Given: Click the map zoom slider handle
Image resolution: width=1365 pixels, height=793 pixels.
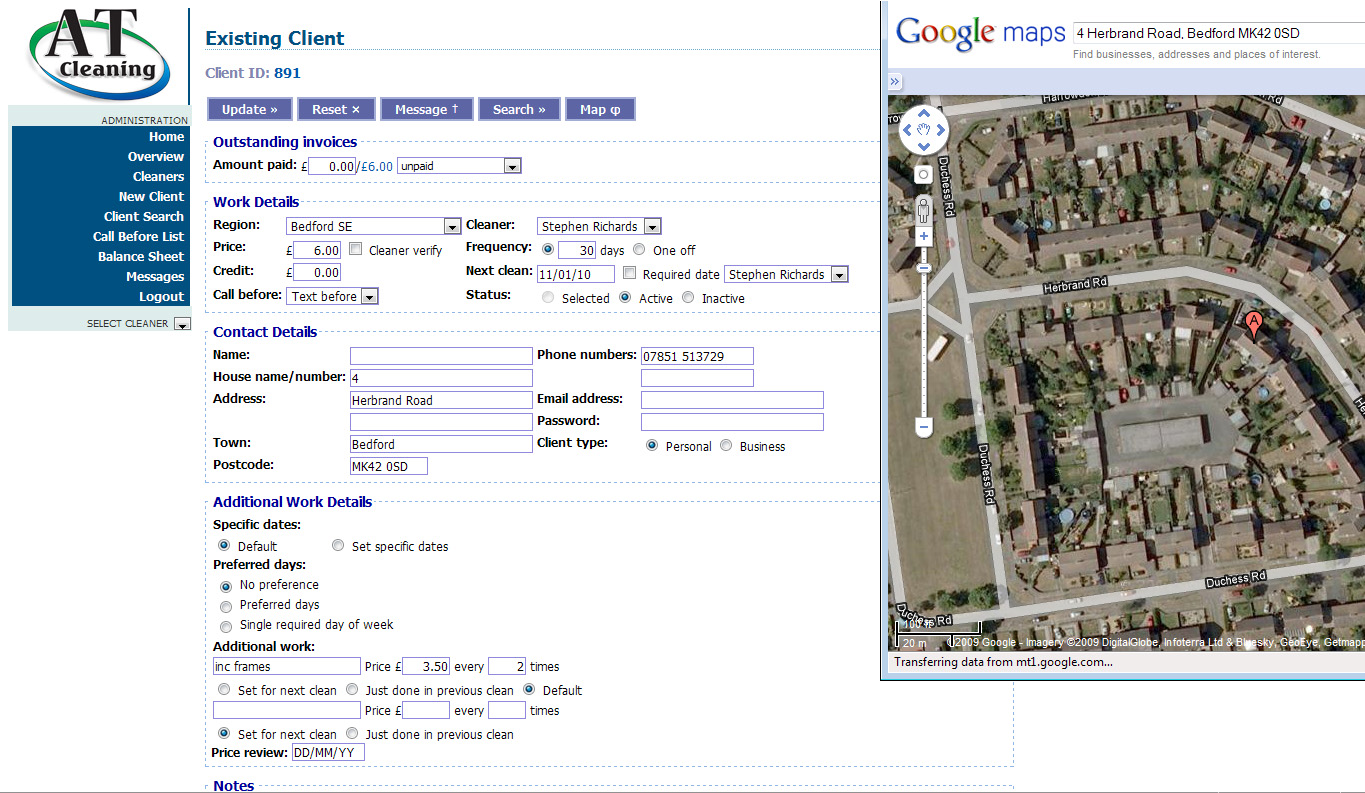Looking at the screenshot, I should 923,268.
